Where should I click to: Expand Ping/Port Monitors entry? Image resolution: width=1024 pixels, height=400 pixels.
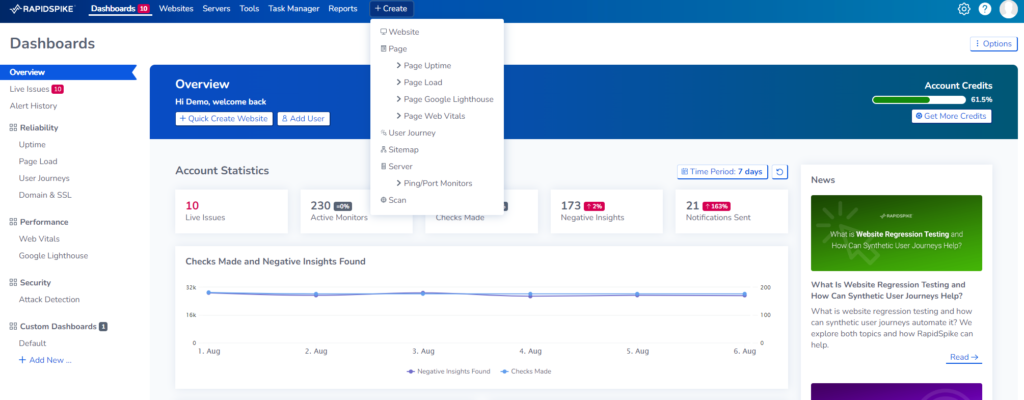tap(434, 184)
